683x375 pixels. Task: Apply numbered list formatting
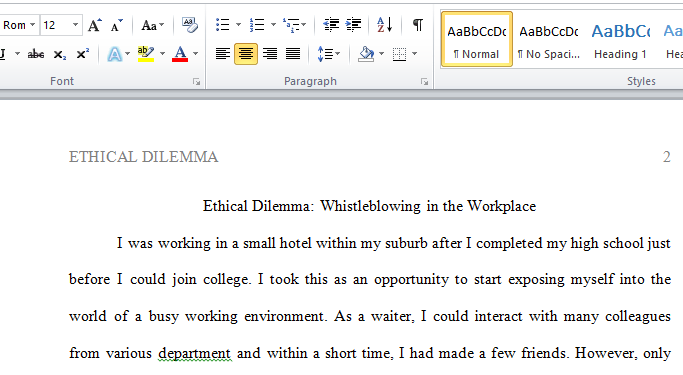tap(257, 25)
